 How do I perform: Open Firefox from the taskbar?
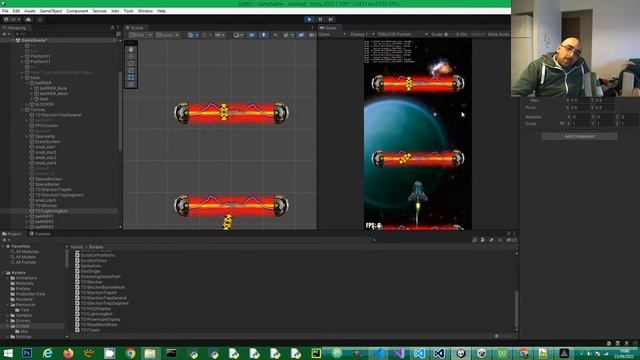tap(68, 353)
